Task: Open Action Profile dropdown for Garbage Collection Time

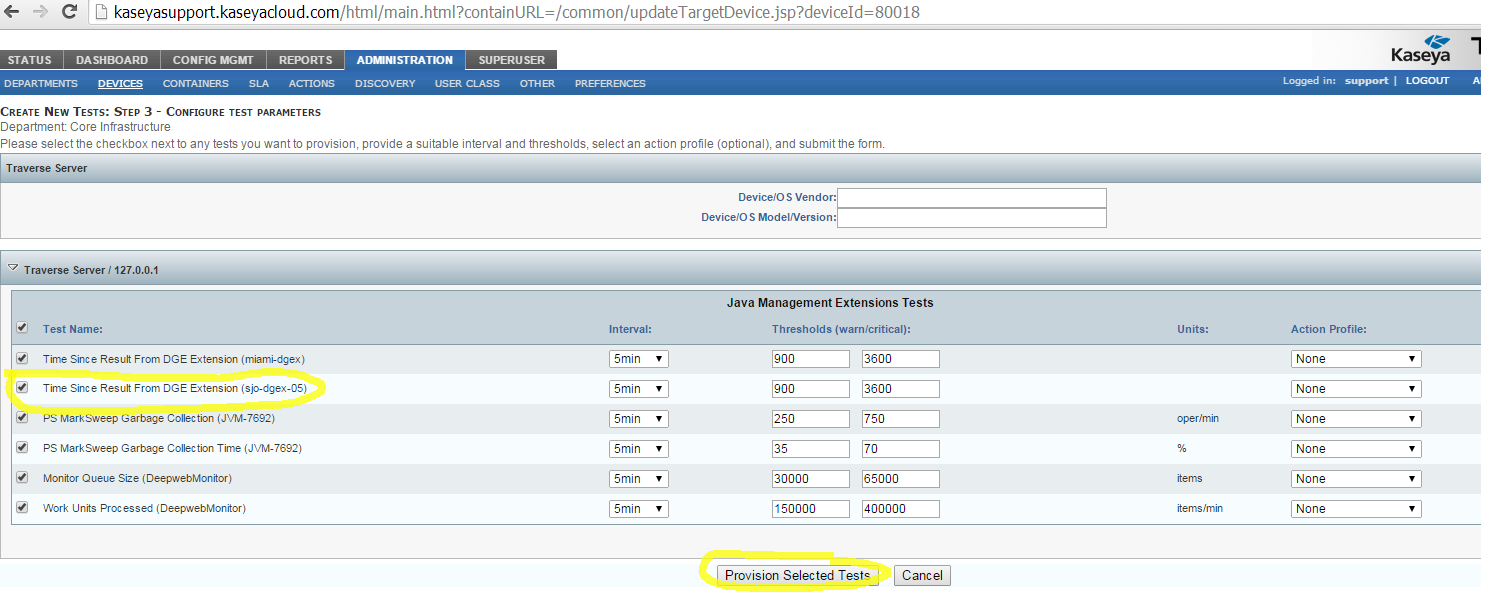Action: [x=1356, y=449]
